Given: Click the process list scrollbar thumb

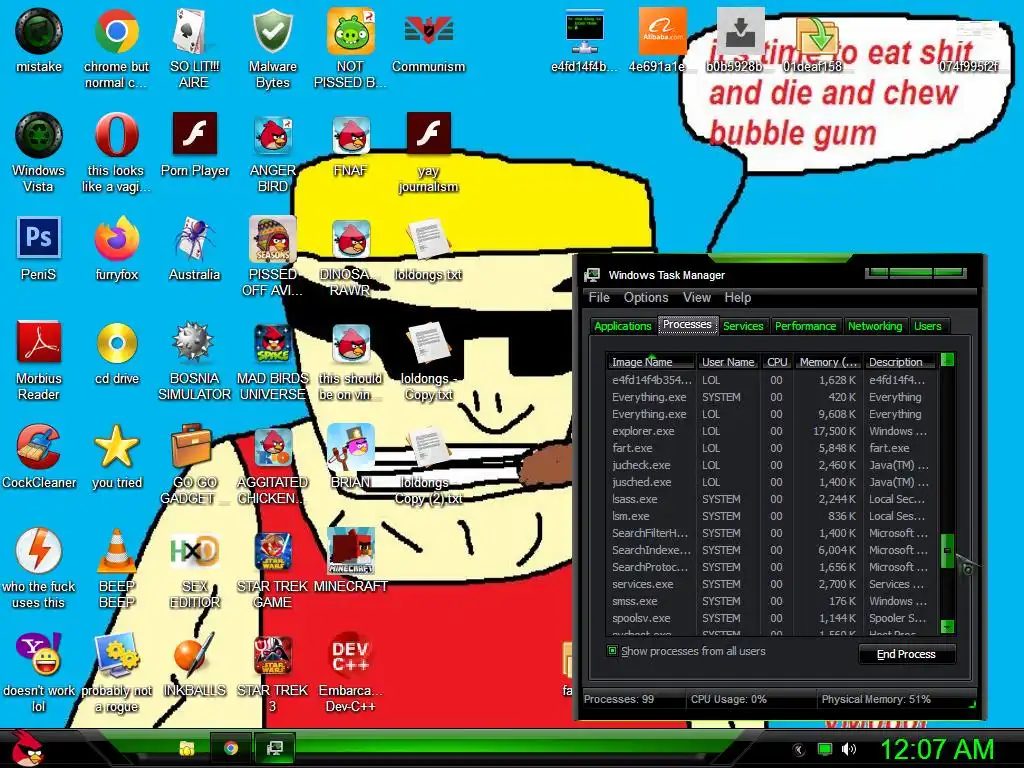Looking at the screenshot, I should pos(948,550).
